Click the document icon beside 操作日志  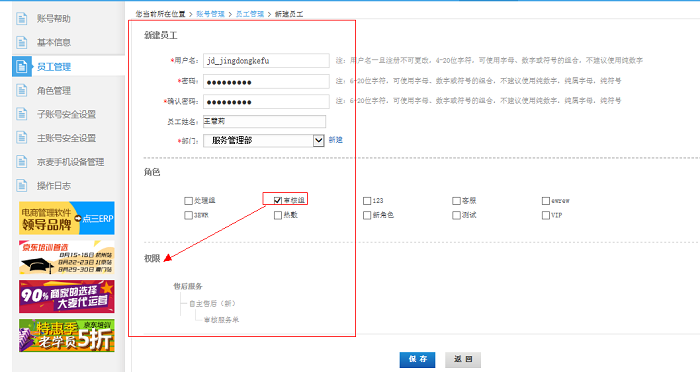click(x=21, y=185)
